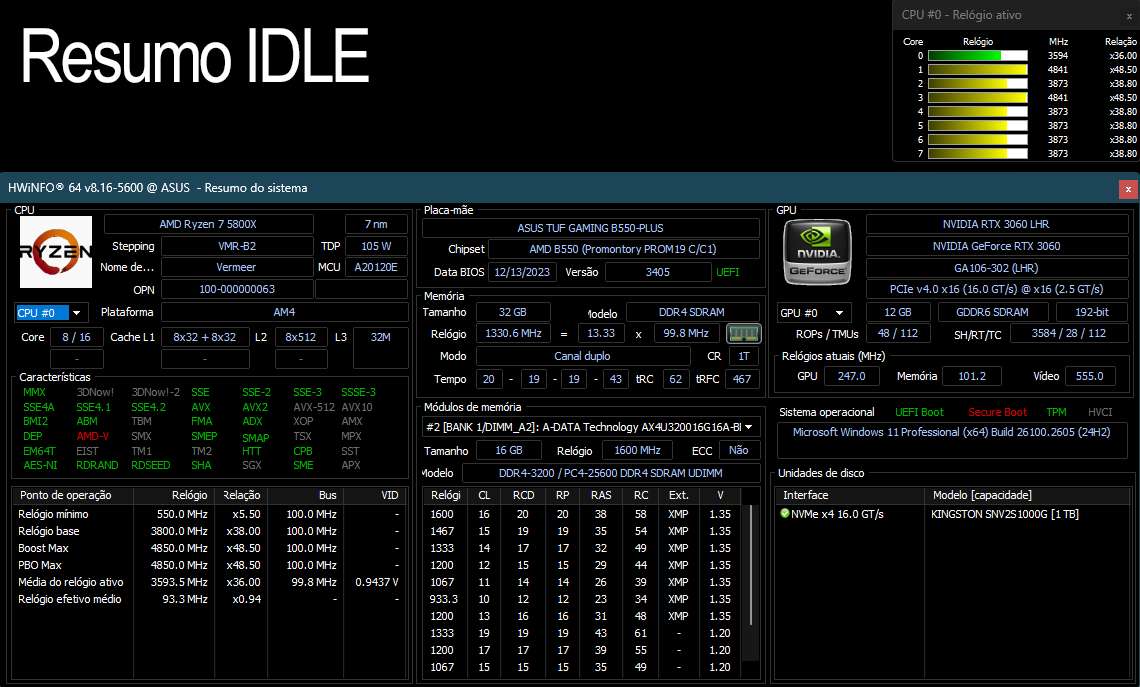Click the MCU A20120E field
This screenshot has height=687, width=1140.
tap(376, 268)
